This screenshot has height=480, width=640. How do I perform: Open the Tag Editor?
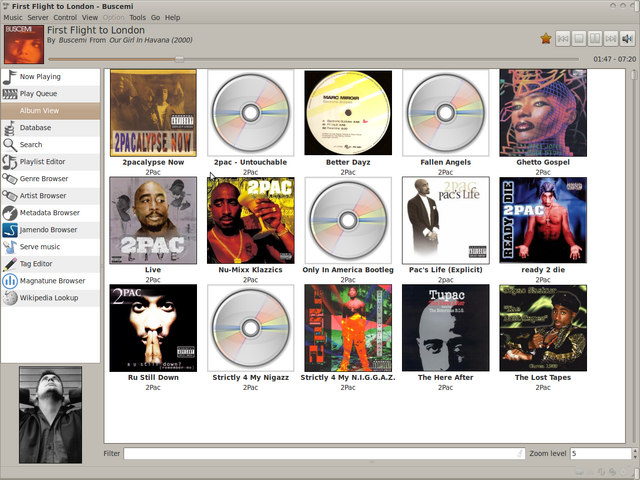coord(50,264)
